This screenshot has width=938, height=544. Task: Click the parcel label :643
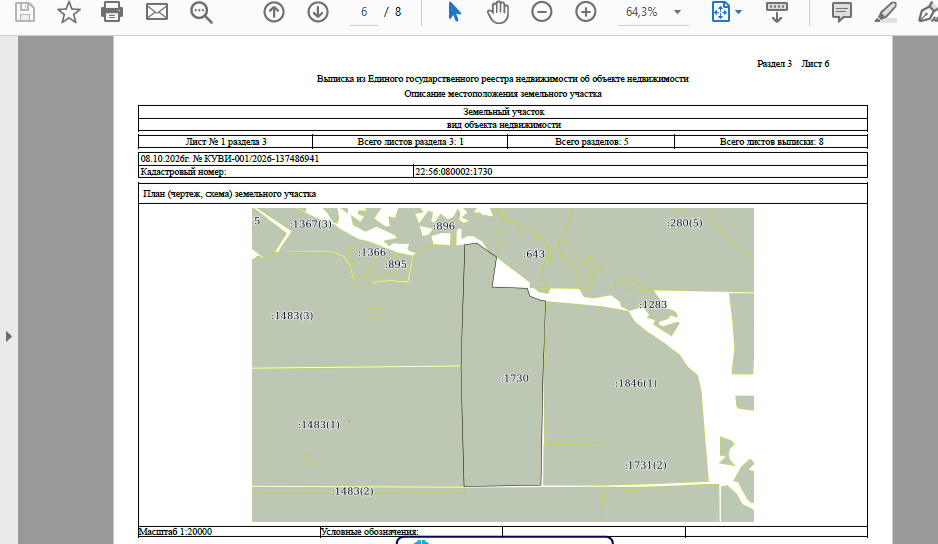(x=534, y=254)
